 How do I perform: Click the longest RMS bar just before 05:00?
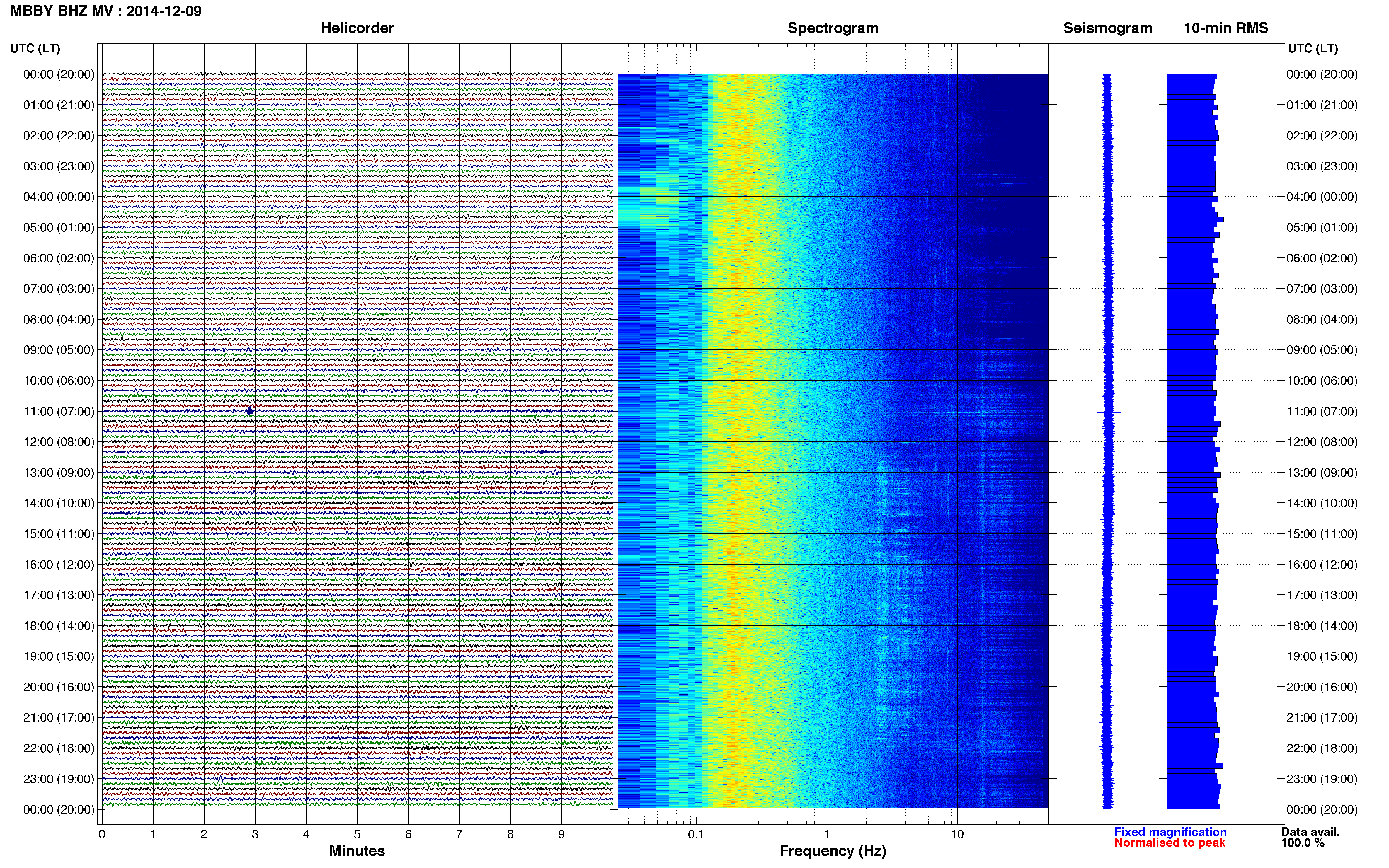point(1195,219)
